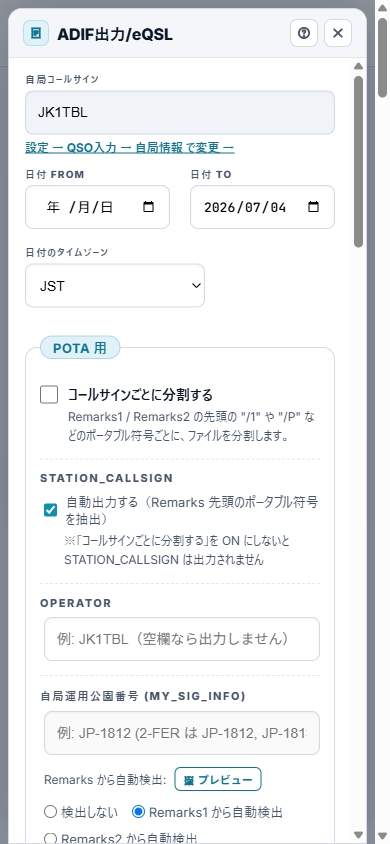Select 検出しない radio option

click(51, 812)
